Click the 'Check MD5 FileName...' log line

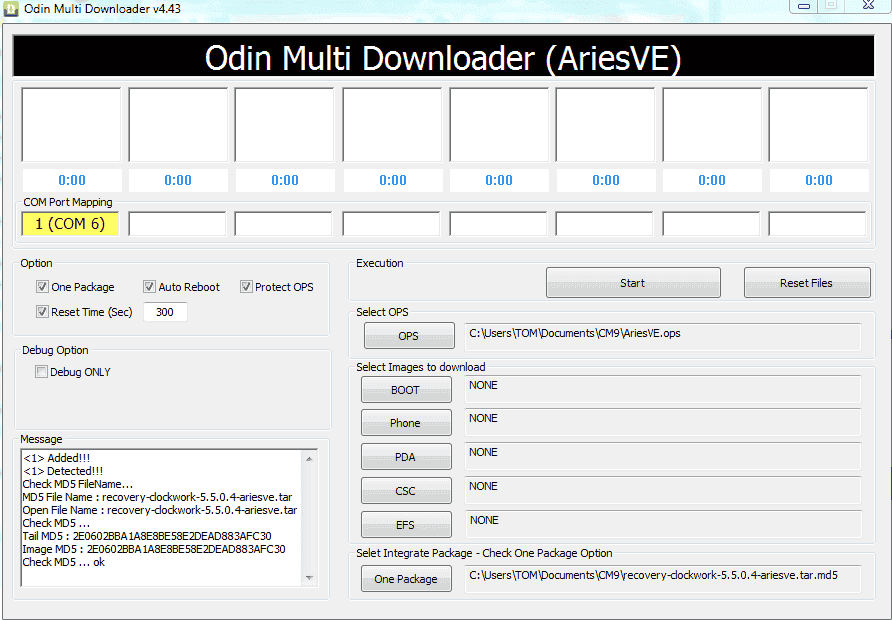77,484
